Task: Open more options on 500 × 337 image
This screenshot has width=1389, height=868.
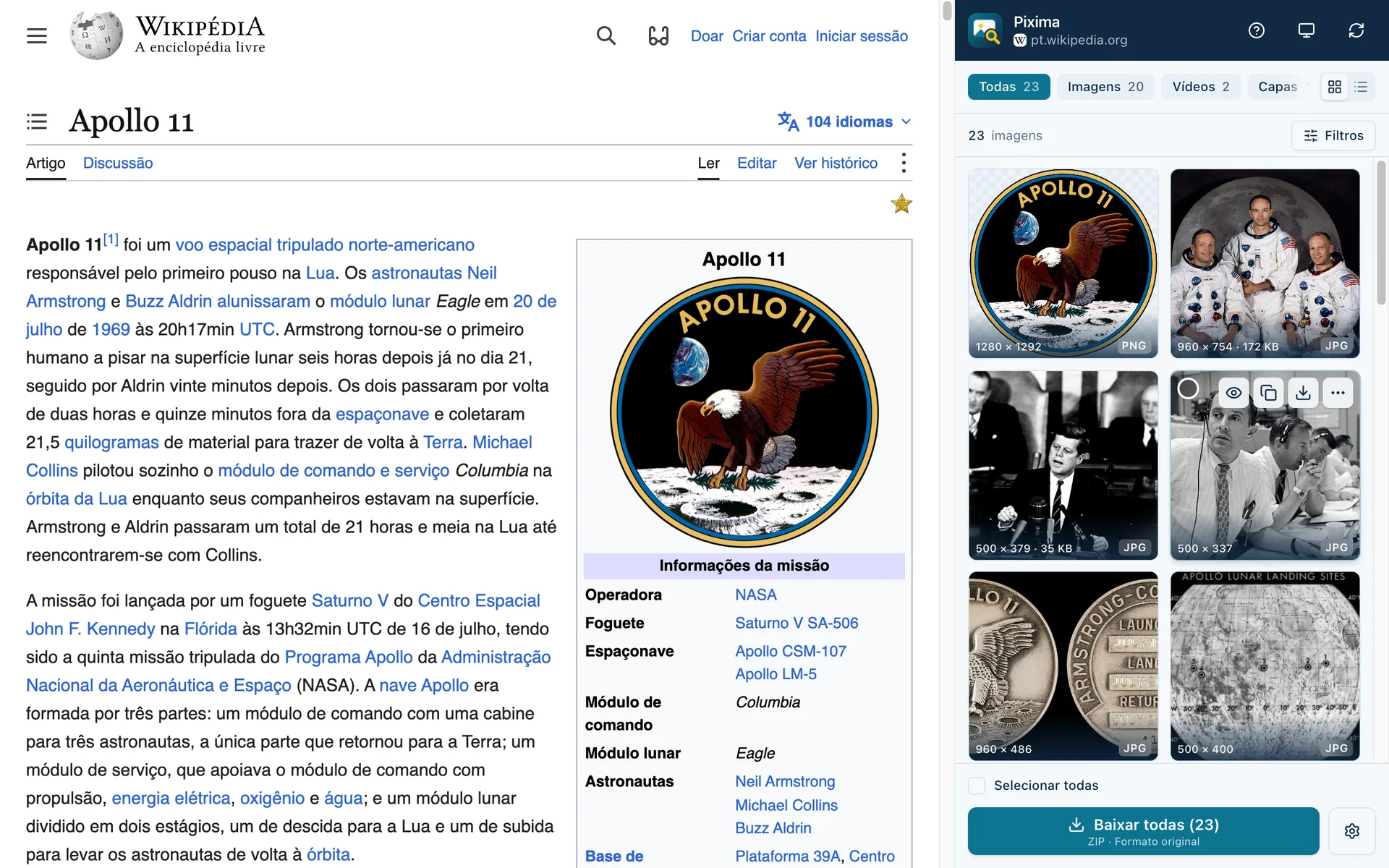Action: 1338,393
